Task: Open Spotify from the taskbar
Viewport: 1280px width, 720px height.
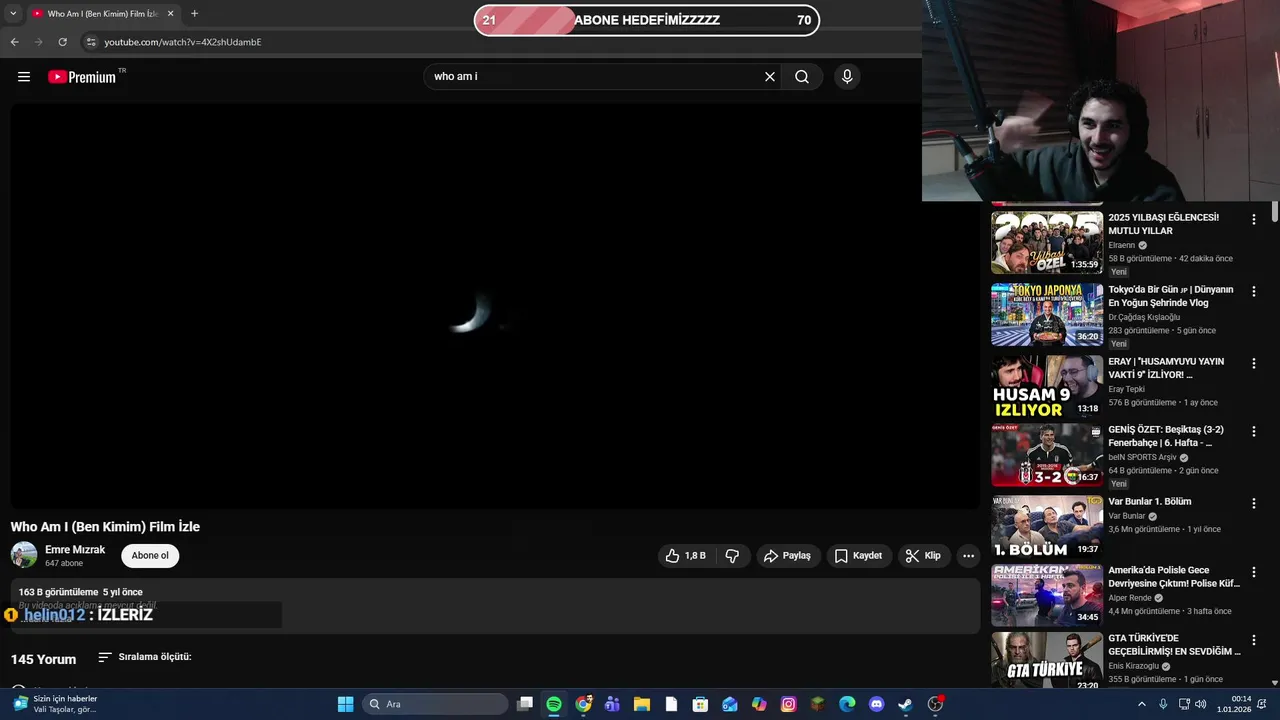Action: click(554, 704)
